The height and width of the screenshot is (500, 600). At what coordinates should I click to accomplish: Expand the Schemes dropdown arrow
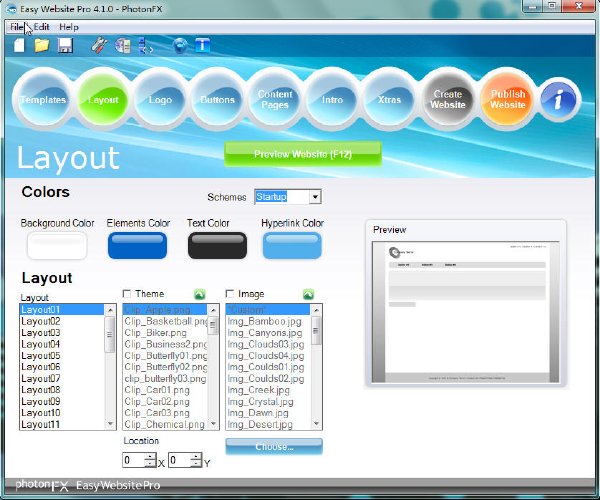pyautogui.click(x=315, y=197)
